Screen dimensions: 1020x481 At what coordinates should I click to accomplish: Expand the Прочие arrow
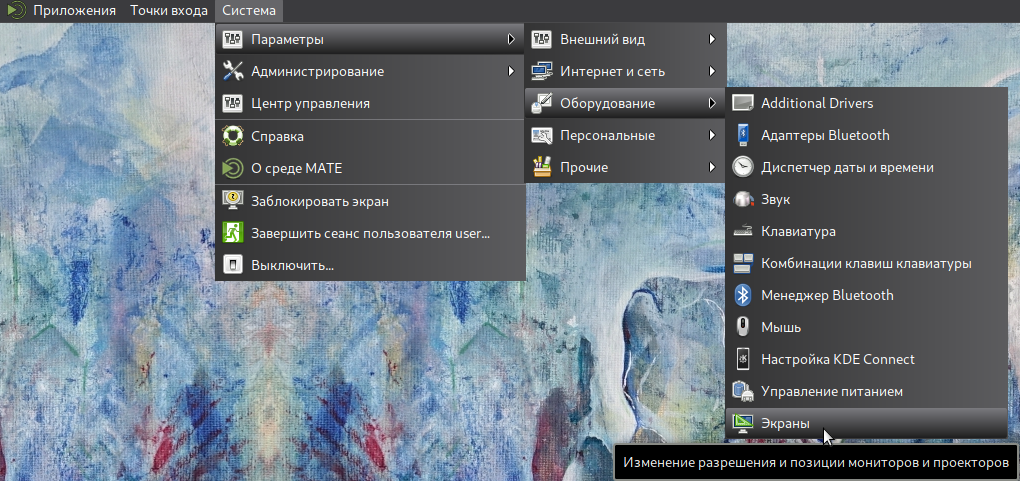pos(713,167)
